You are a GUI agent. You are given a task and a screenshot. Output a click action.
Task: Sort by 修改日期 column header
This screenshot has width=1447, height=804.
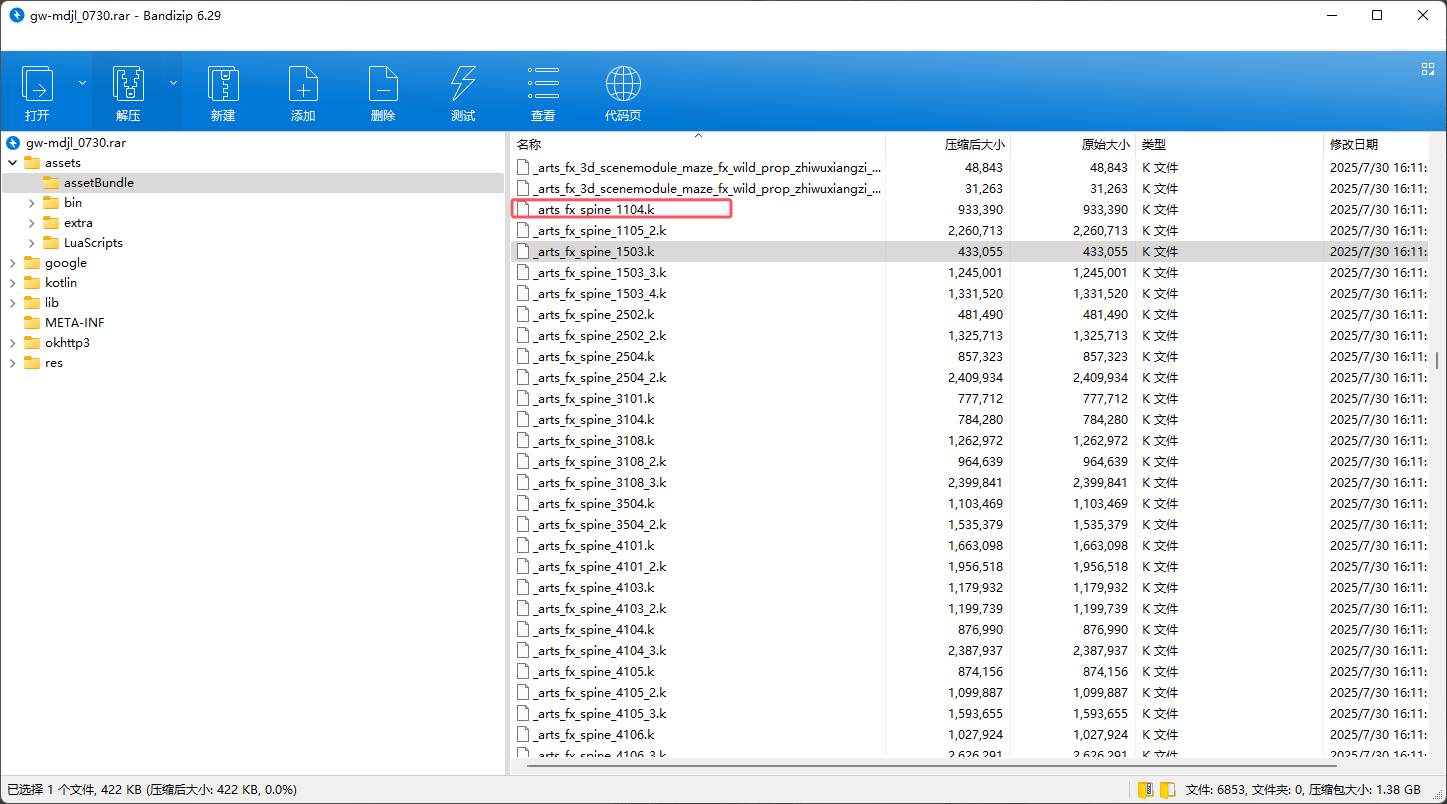(x=1376, y=145)
